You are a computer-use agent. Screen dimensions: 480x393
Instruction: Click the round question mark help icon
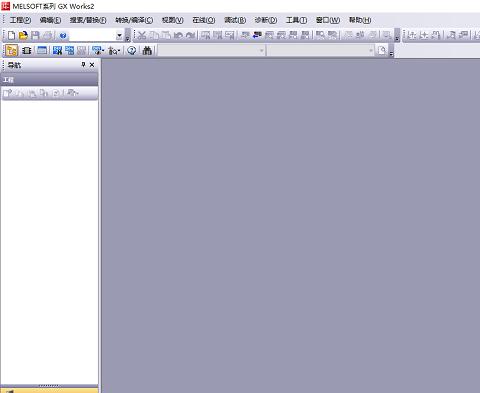tap(132, 51)
